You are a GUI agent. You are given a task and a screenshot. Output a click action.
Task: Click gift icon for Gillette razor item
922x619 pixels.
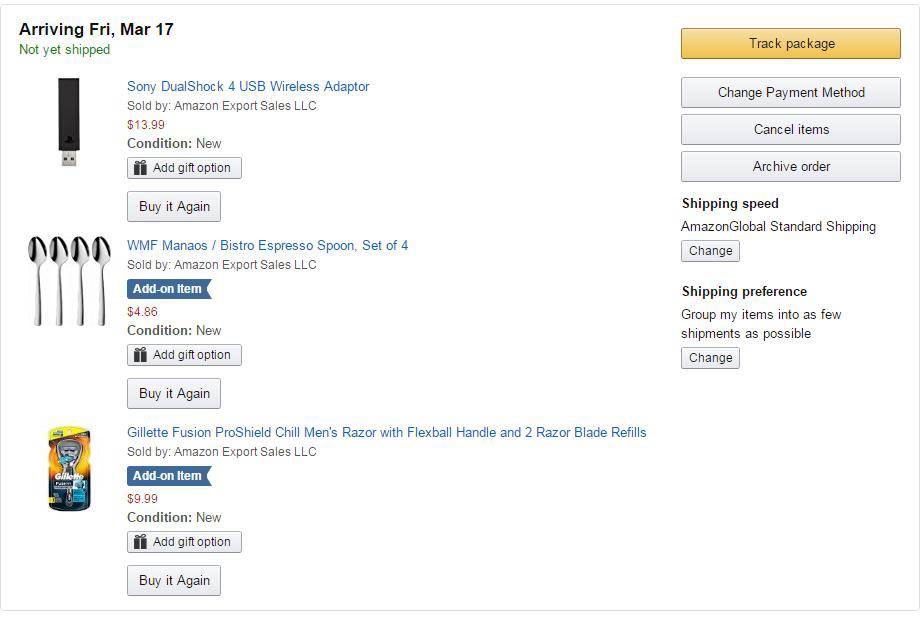point(141,542)
